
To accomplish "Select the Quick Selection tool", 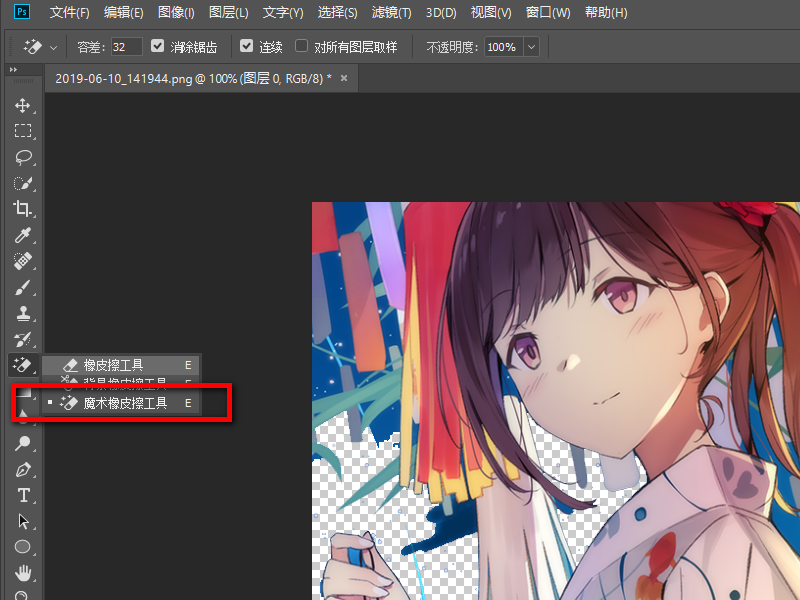I will pyautogui.click(x=22, y=183).
